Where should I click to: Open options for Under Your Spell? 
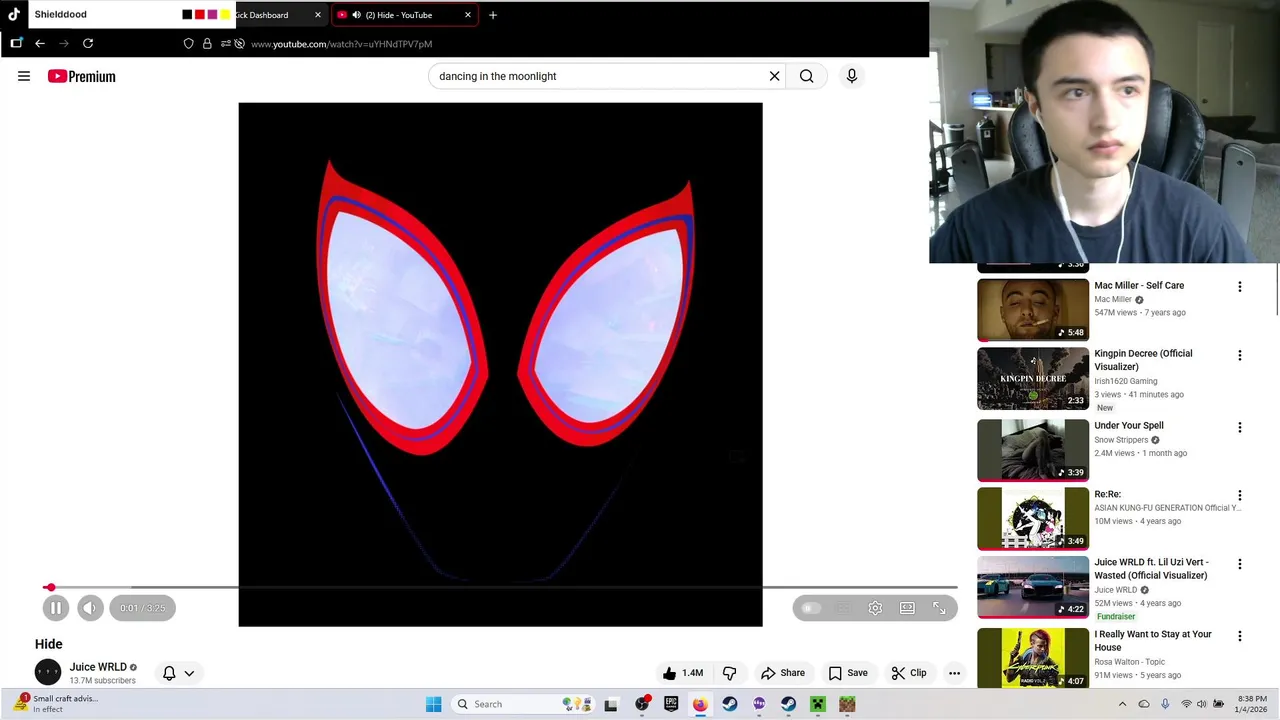(1240, 427)
